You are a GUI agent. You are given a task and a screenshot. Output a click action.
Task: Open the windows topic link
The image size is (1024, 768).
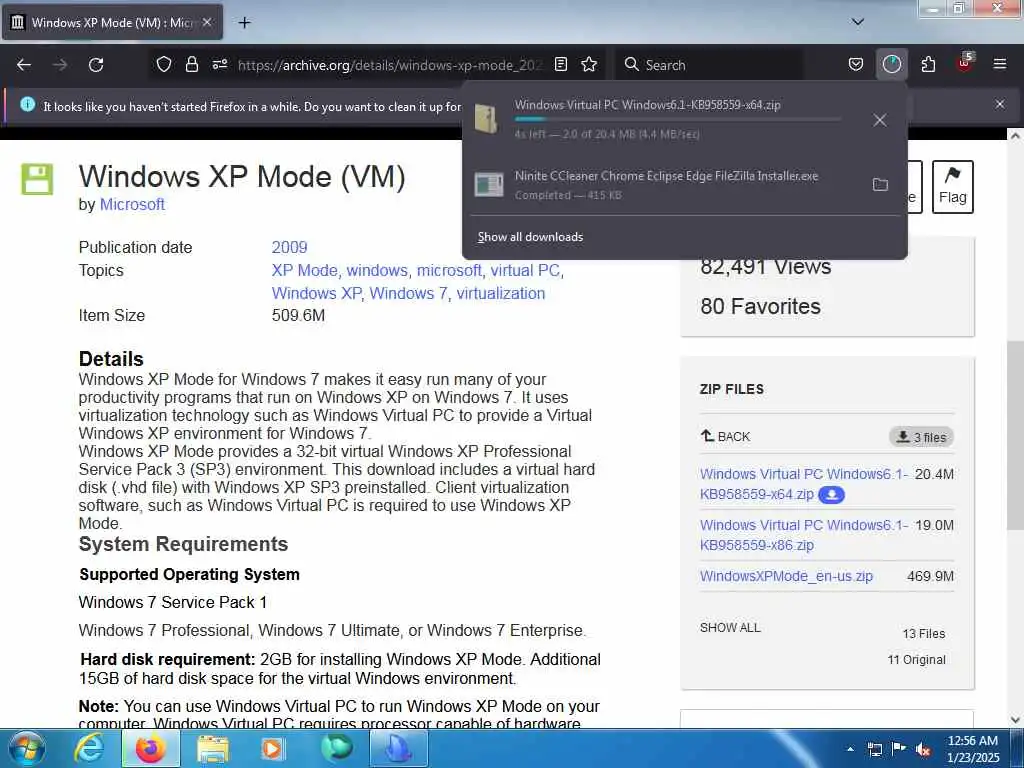(376, 270)
